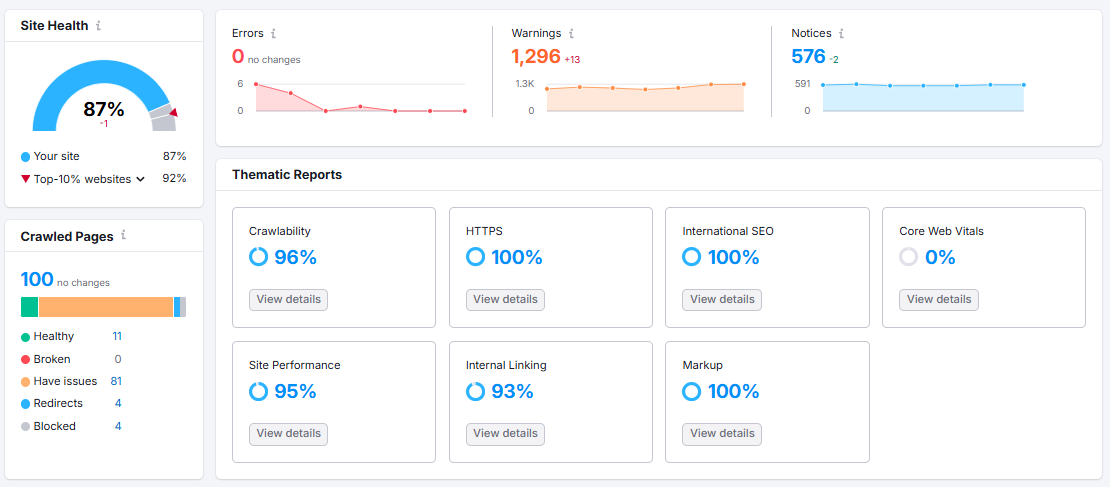1110x487 pixels.
Task: Click the Core Web Vitals ring icon
Action: coord(908,257)
